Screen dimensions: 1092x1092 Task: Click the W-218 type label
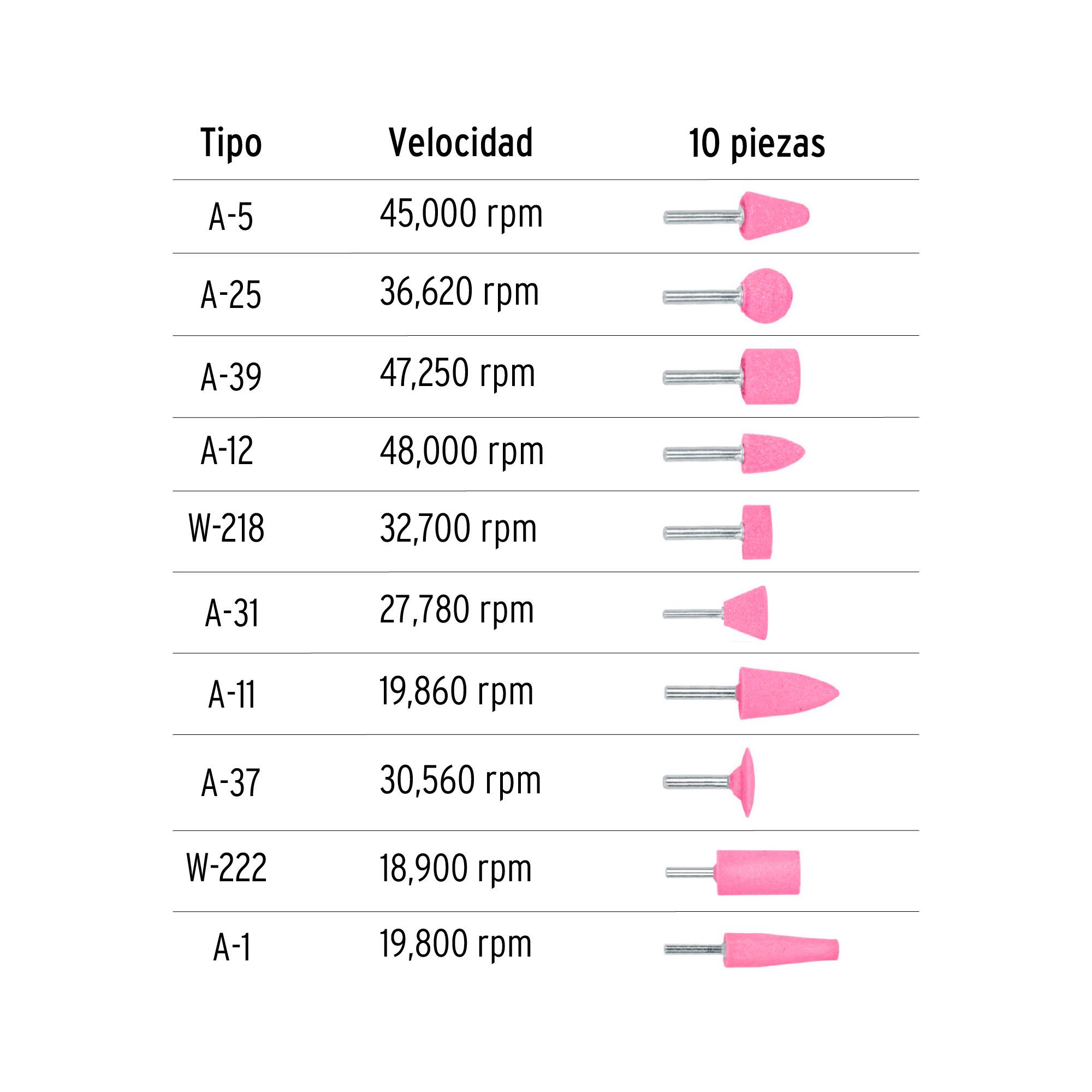[x=226, y=529]
